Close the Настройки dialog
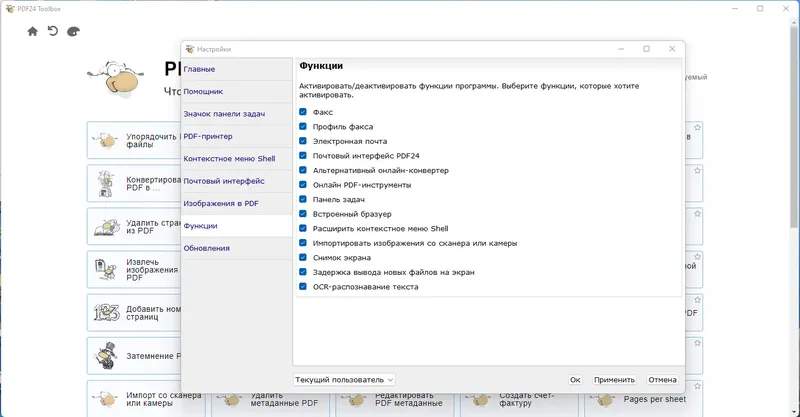Screen dimensions: 800x417 tap(672, 49)
